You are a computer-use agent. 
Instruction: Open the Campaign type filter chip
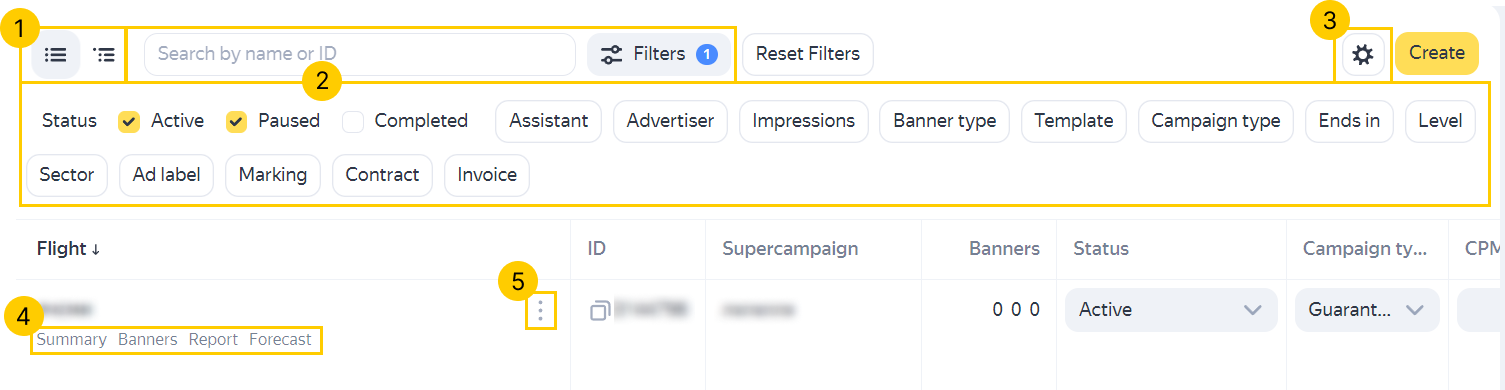coord(1215,121)
